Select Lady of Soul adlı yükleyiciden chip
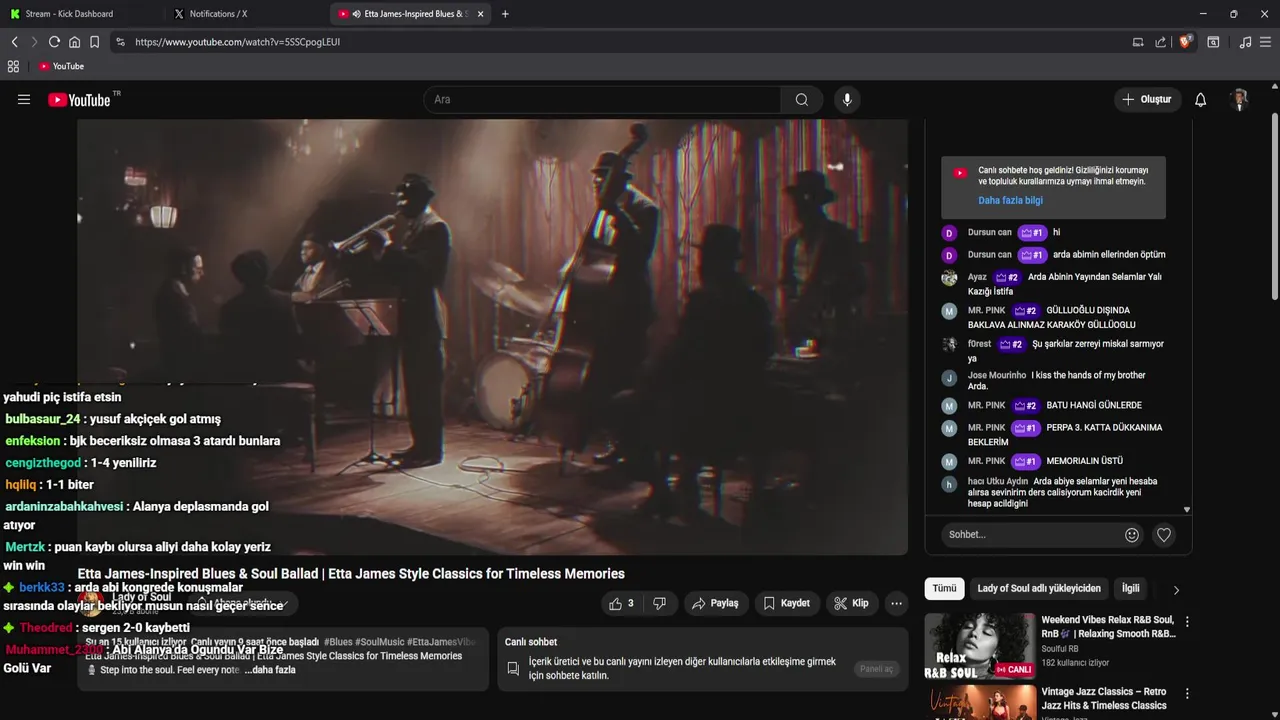 pos(1039,589)
